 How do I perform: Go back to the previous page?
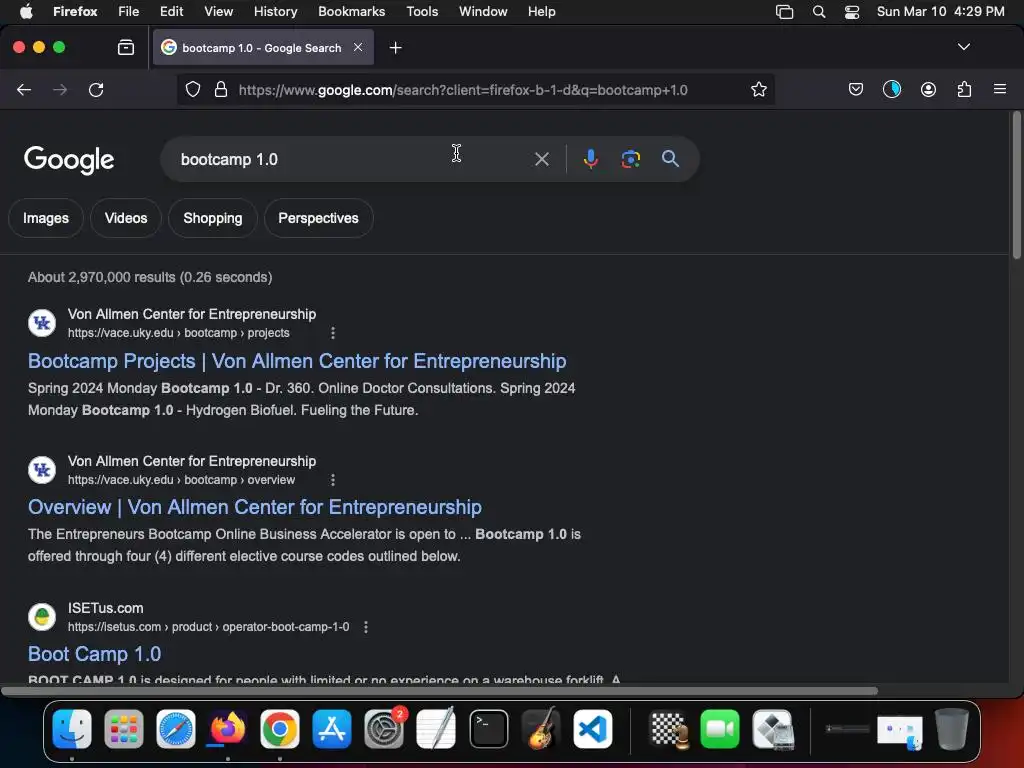point(24,90)
